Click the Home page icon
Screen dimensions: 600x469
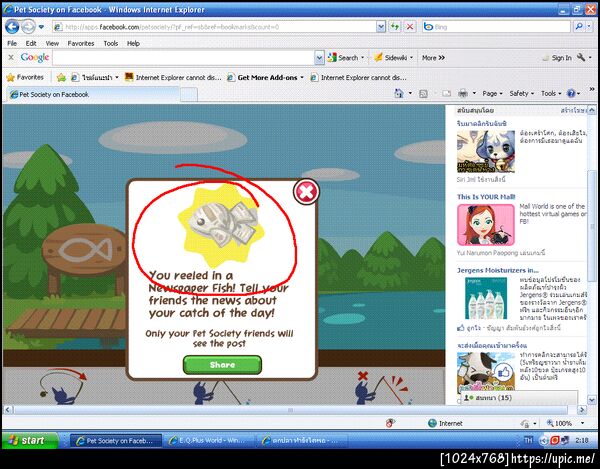pyautogui.click(x=399, y=93)
